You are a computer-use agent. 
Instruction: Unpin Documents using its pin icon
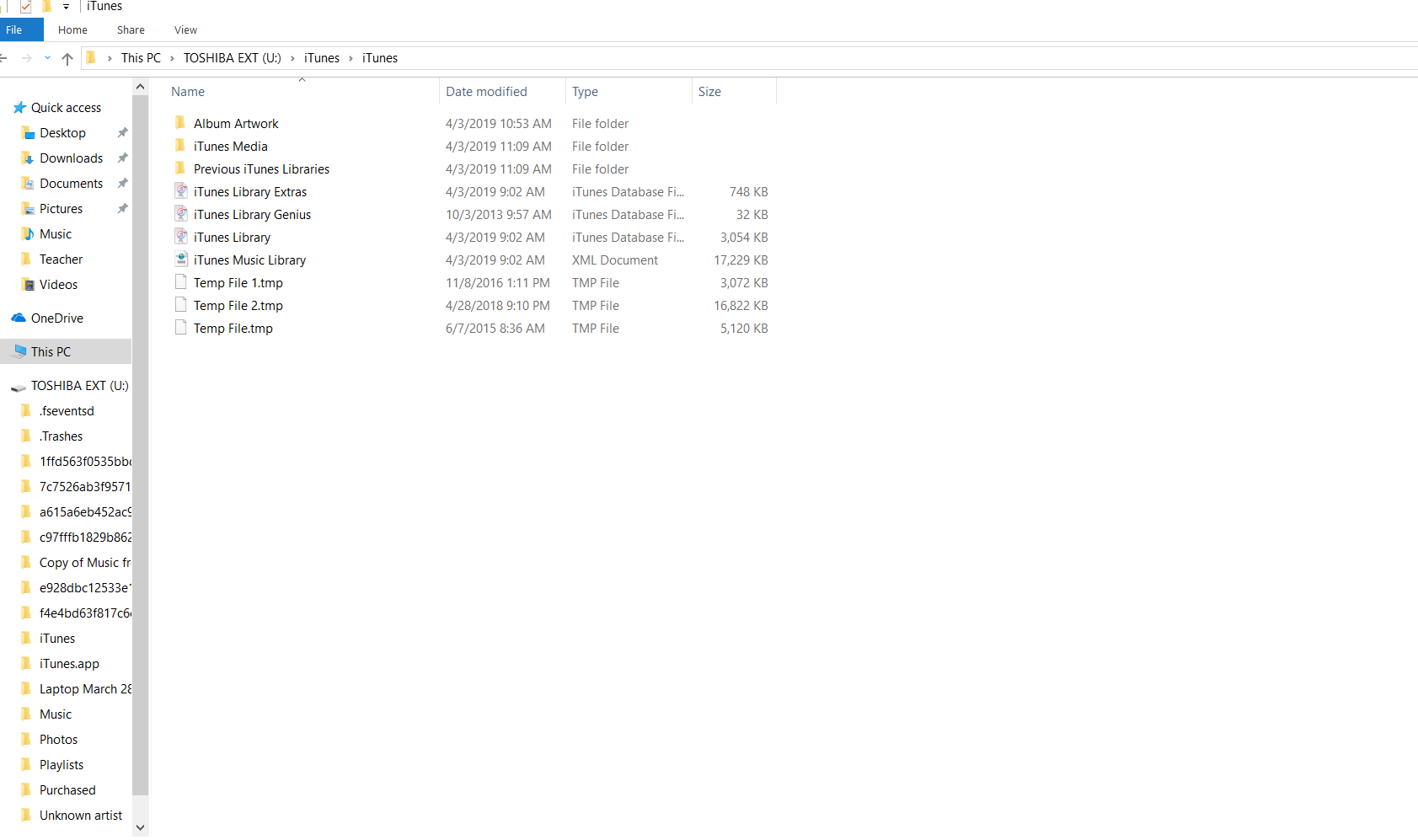122,184
